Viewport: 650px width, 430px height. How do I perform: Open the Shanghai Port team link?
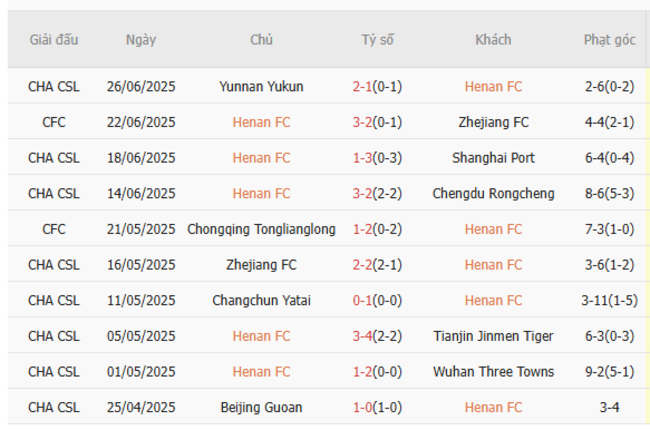pos(493,158)
